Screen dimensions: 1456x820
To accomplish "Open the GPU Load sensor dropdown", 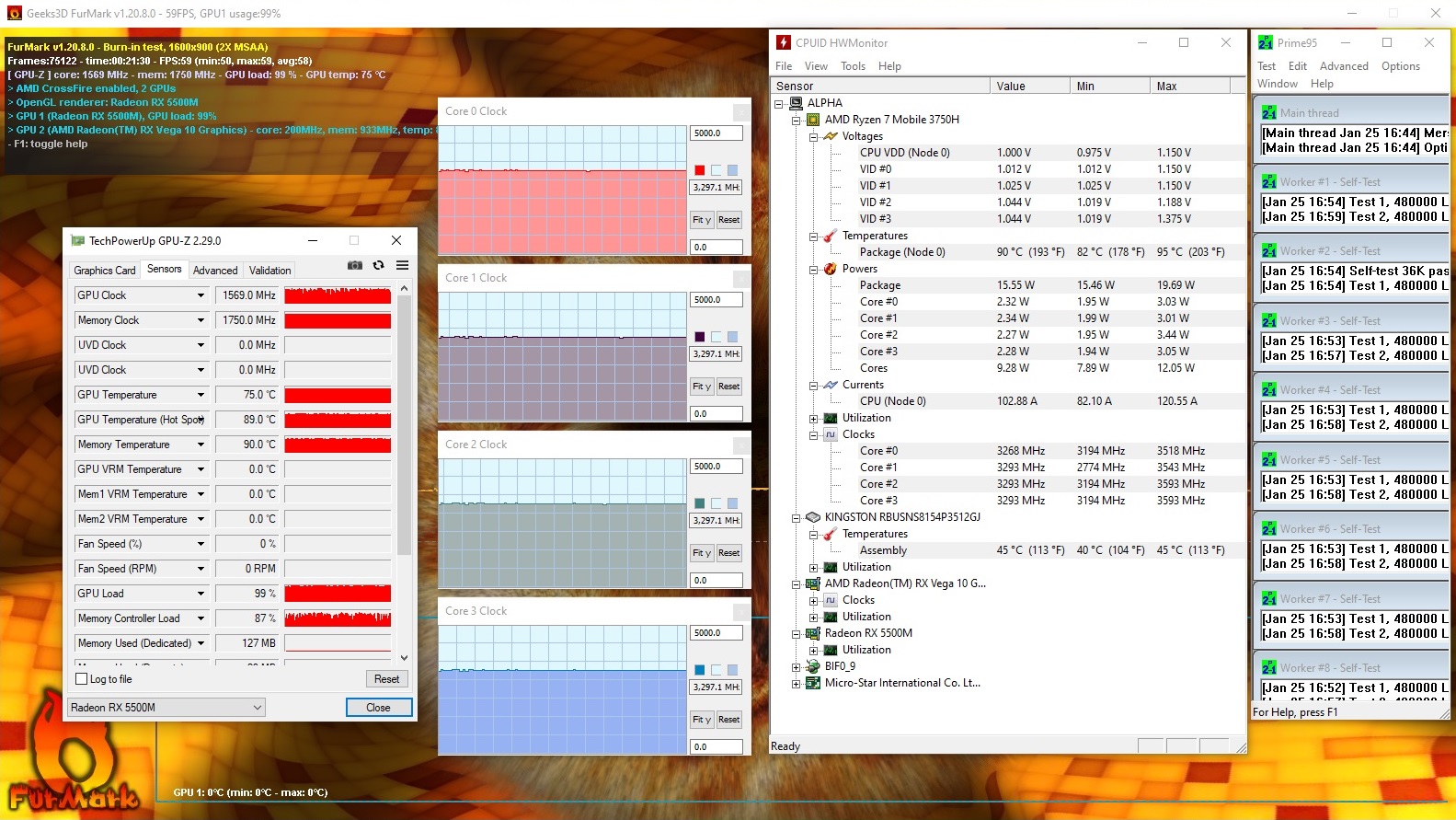I will [201, 594].
